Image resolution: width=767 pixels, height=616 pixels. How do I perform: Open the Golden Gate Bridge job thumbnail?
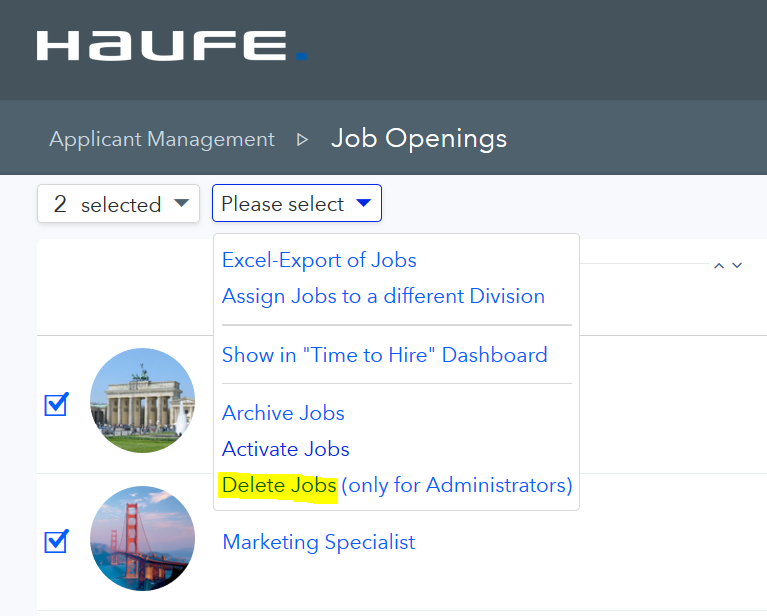(x=142, y=538)
